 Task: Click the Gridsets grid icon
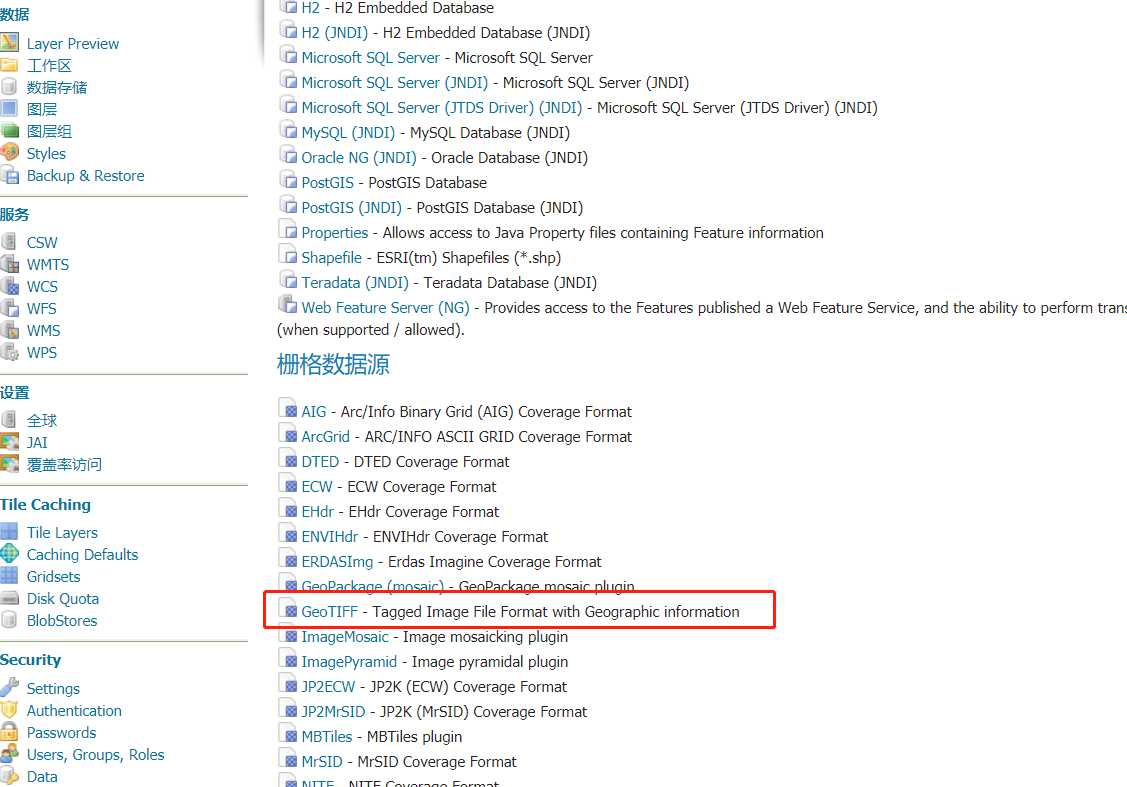click(9, 575)
